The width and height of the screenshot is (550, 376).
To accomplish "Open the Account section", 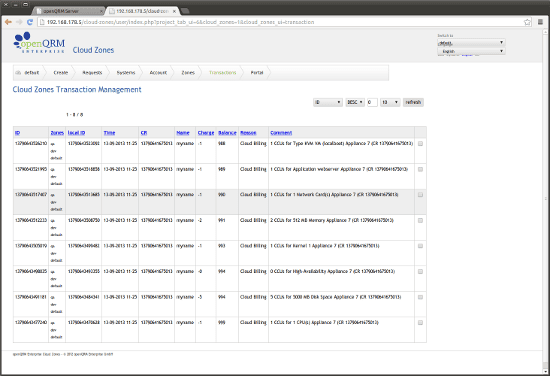I will tap(158, 73).
